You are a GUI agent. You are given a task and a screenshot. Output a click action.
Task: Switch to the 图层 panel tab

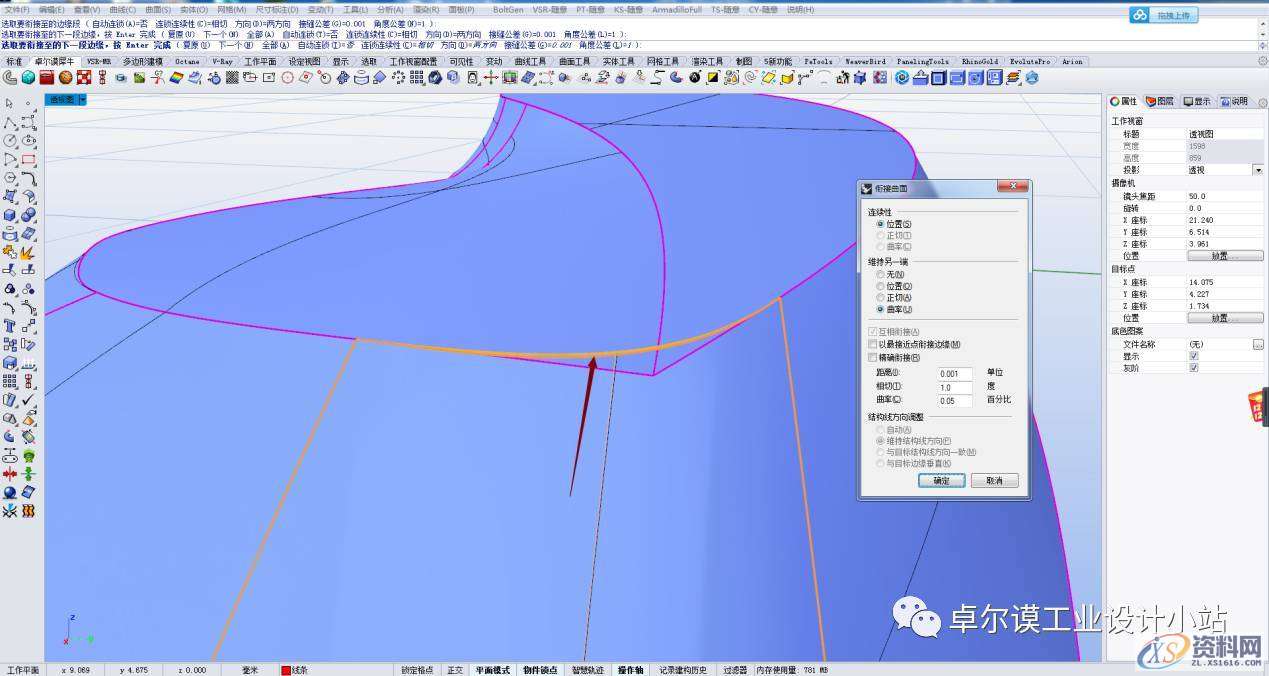click(1160, 101)
